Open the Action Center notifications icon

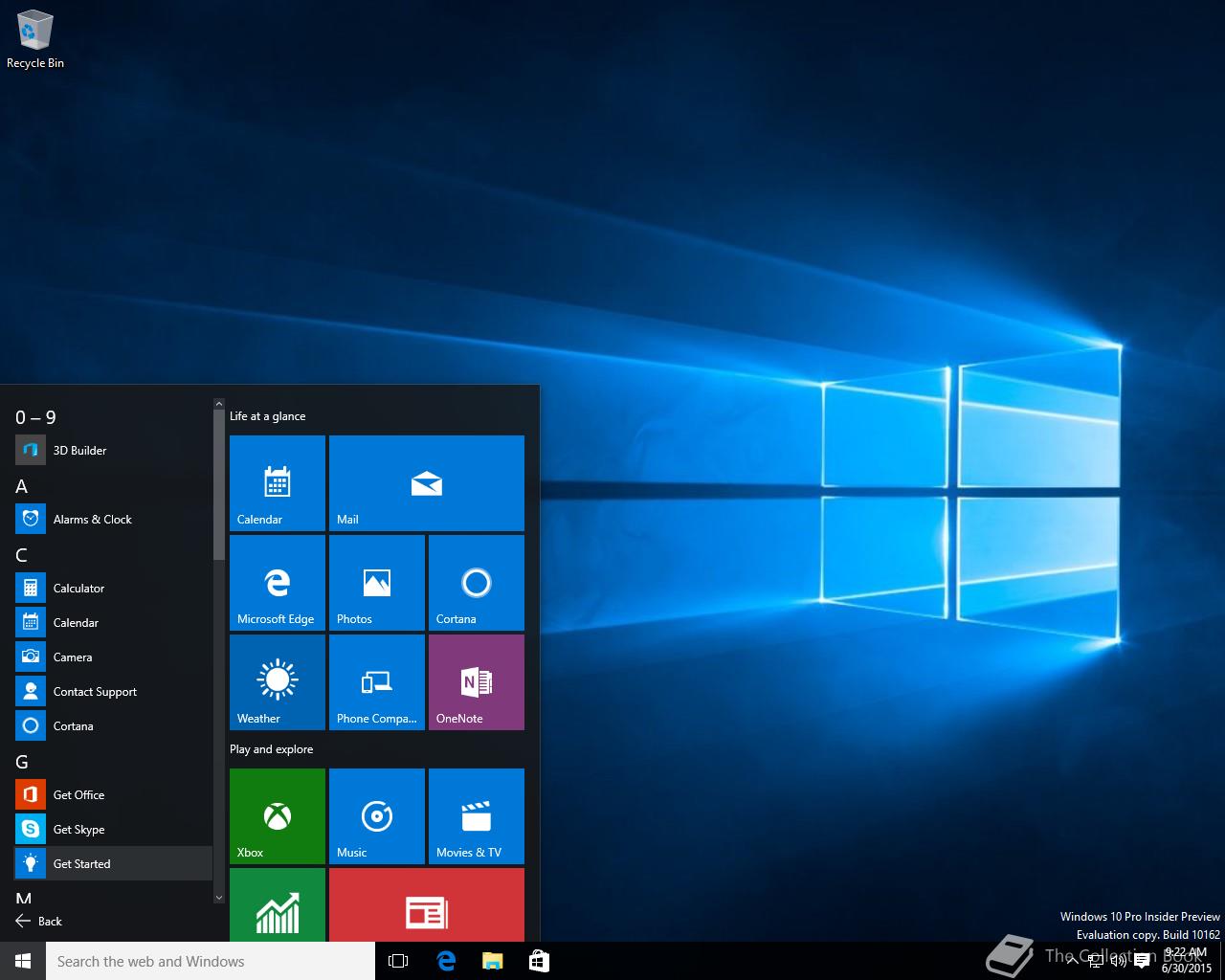click(1141, 961)
